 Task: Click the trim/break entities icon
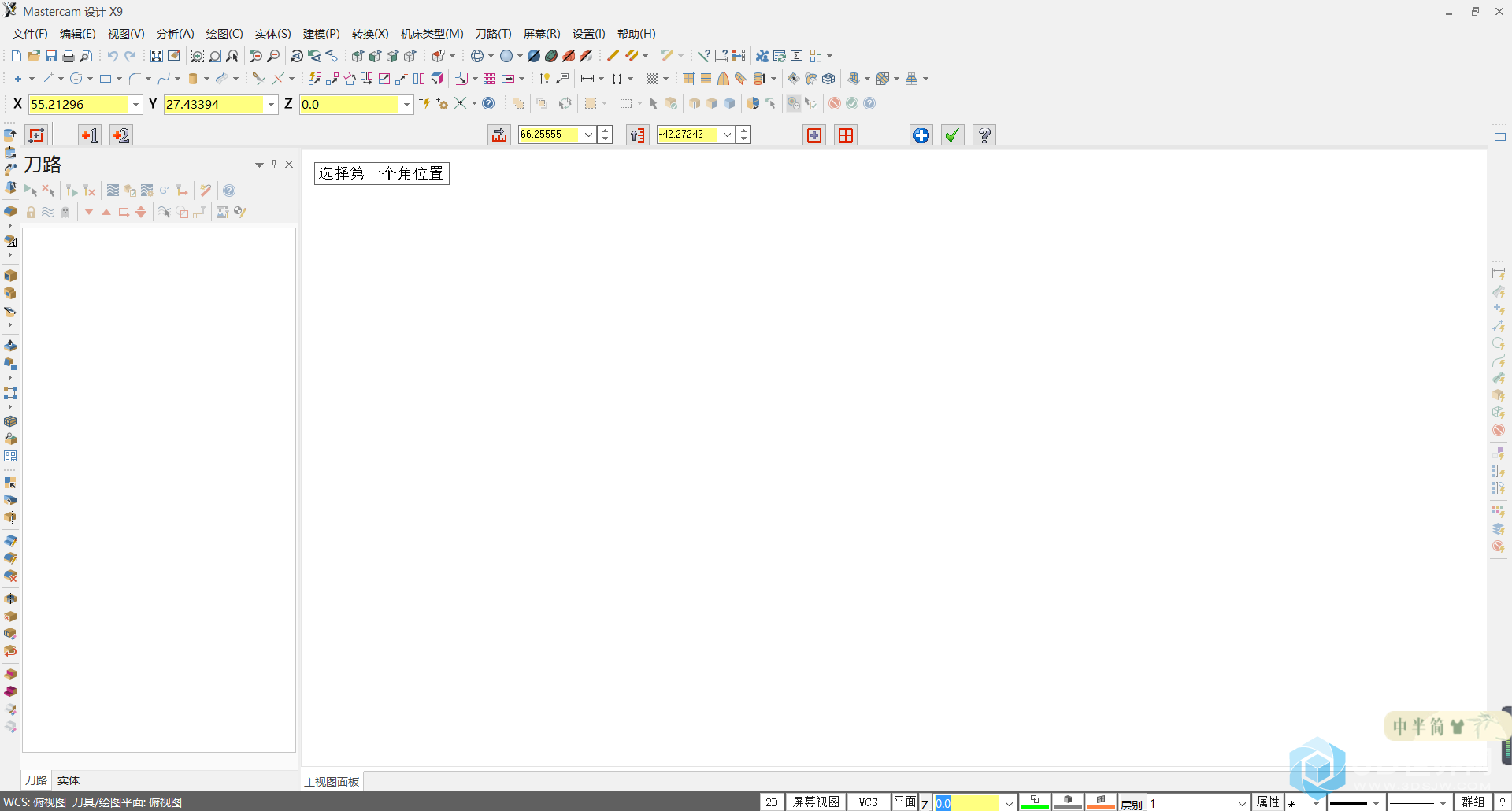coord(258,79)
